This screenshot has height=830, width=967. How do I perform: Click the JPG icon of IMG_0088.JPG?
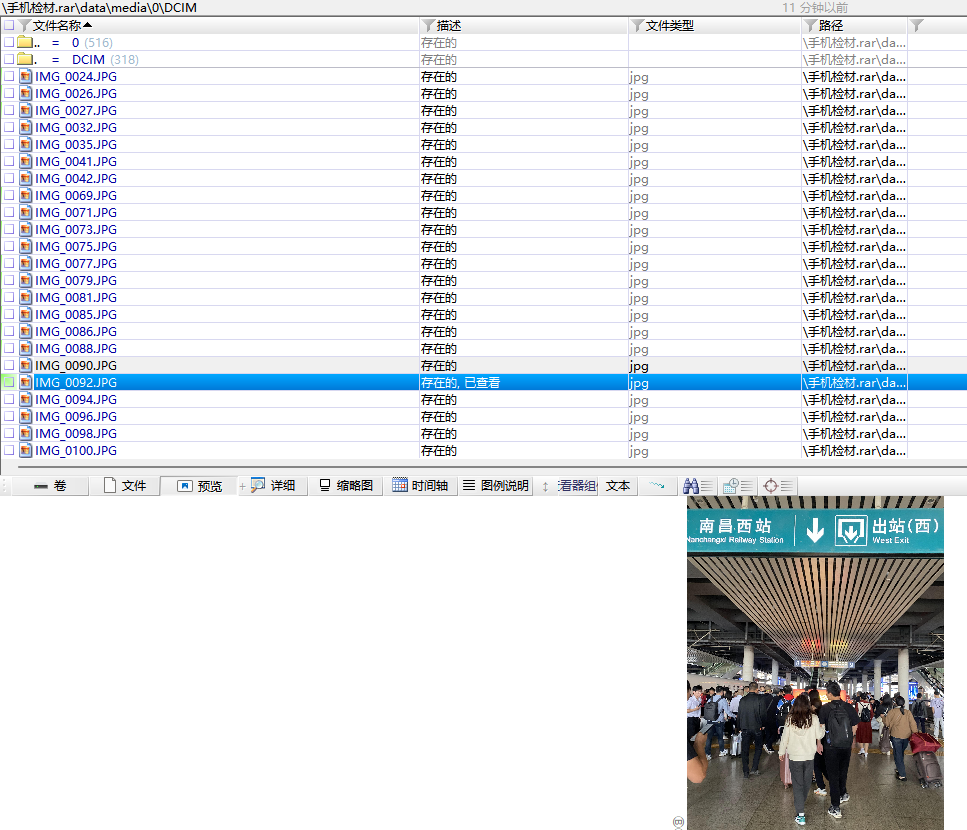[25, 348]
